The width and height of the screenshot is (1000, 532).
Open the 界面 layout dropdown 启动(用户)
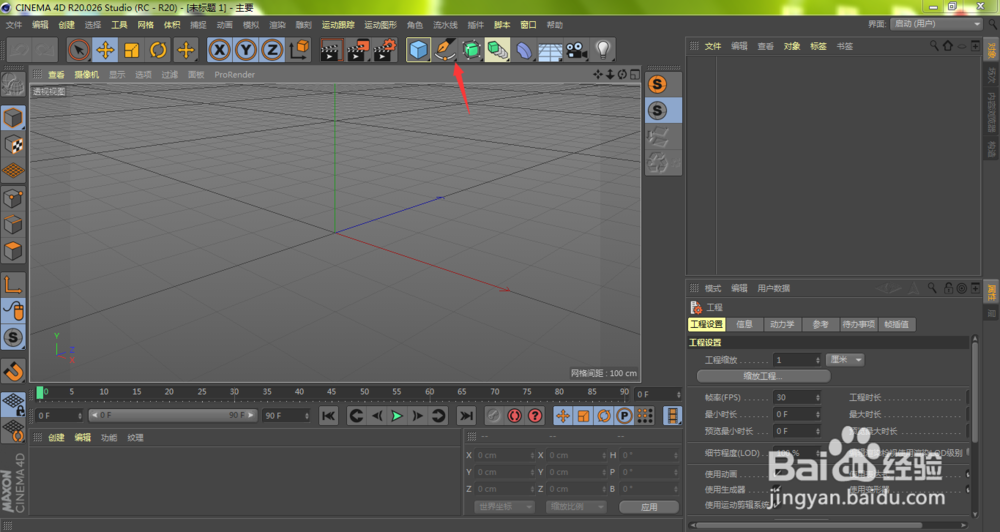coord(936,24)
